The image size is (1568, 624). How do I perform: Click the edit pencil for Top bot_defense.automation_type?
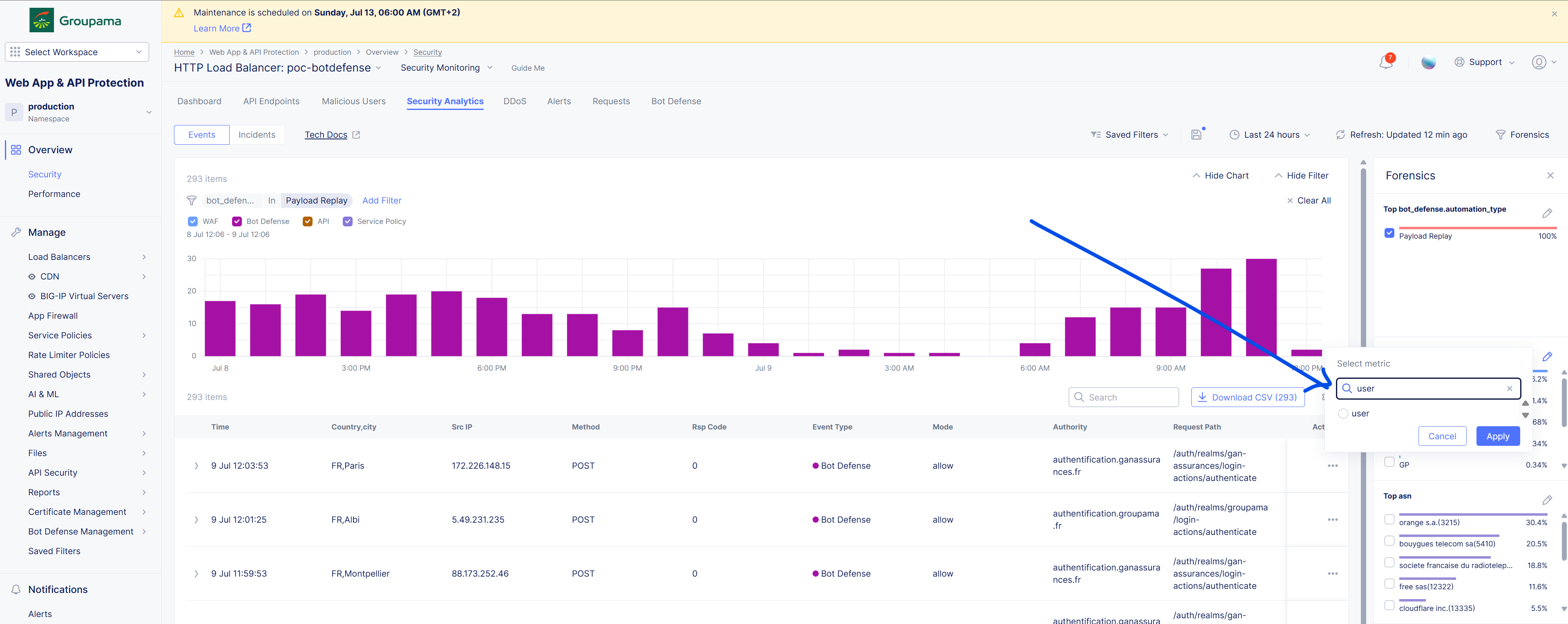pyautogui.click(x=1547, y=213)
